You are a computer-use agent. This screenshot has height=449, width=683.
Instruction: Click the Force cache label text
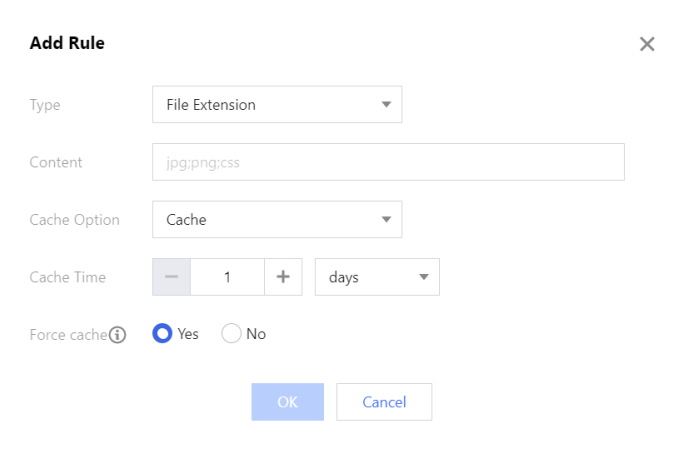[68, 335]
